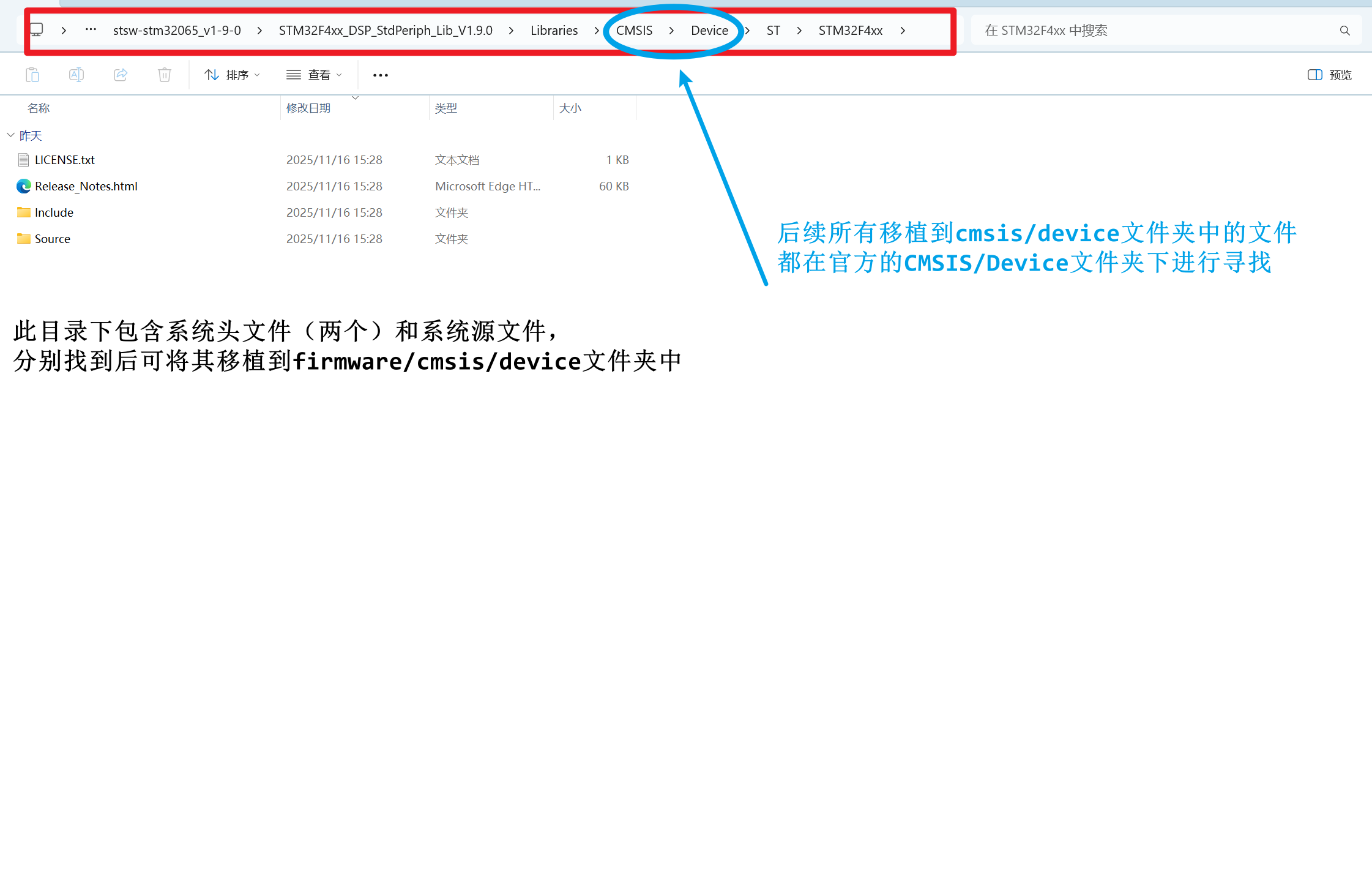Navigate to the Libraries breadcrumb
Screen dimensions: 1372x876
[x=553, y=31]
